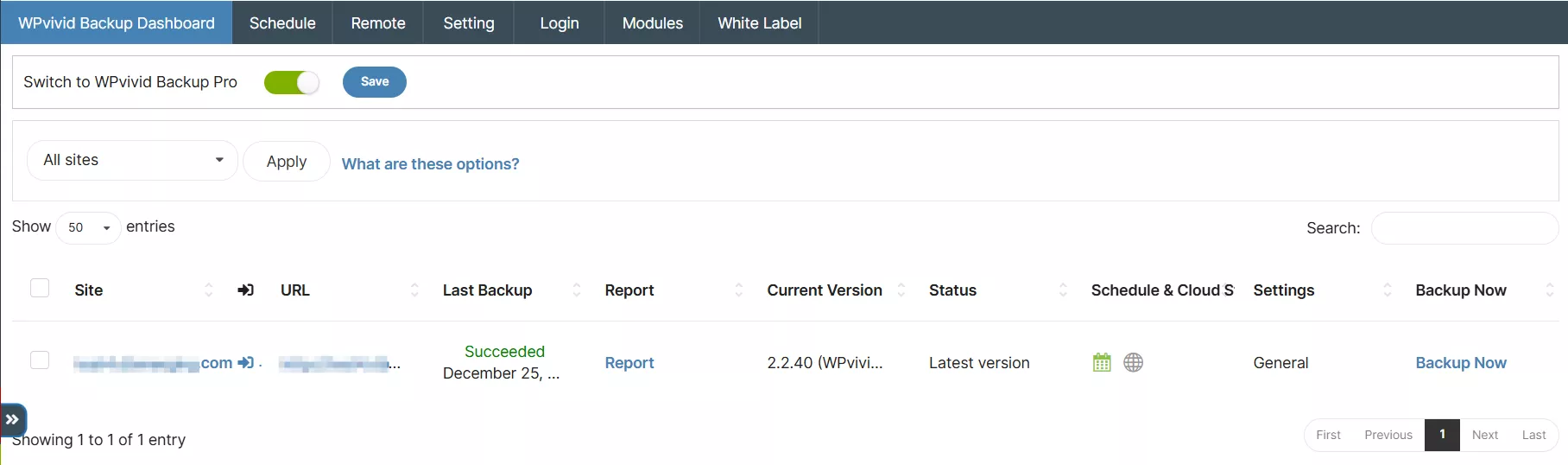The image size is (1568, 465).
Task: Go to Last page in pagination
Action: (x=1533, y=435)
